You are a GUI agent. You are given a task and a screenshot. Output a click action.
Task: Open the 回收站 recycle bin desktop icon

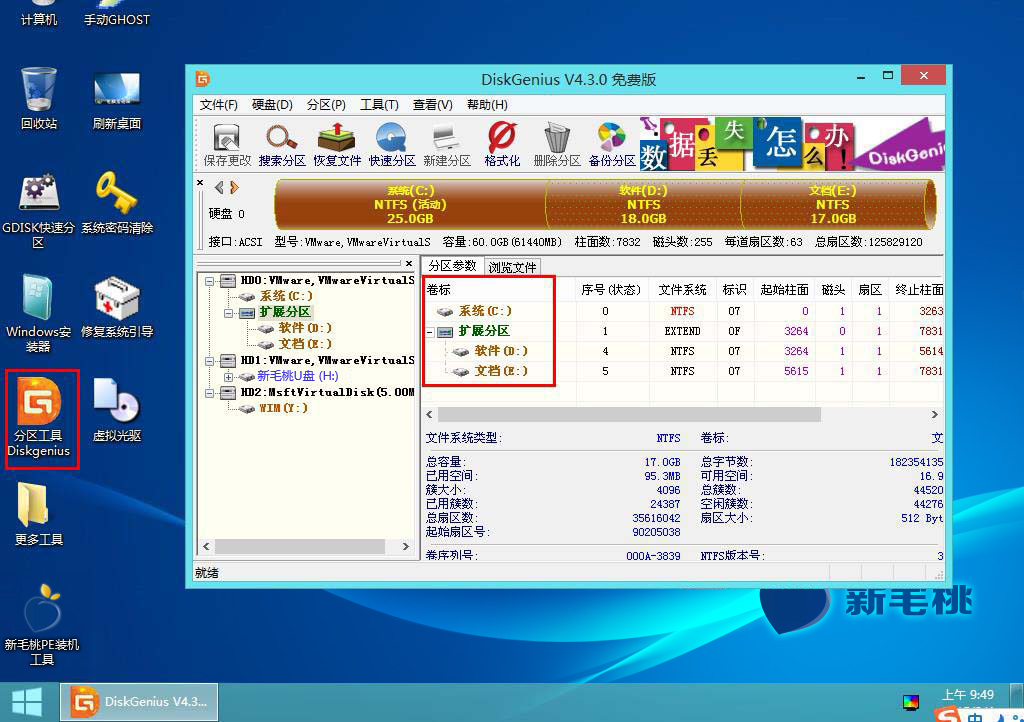click(x=39, y=98)
